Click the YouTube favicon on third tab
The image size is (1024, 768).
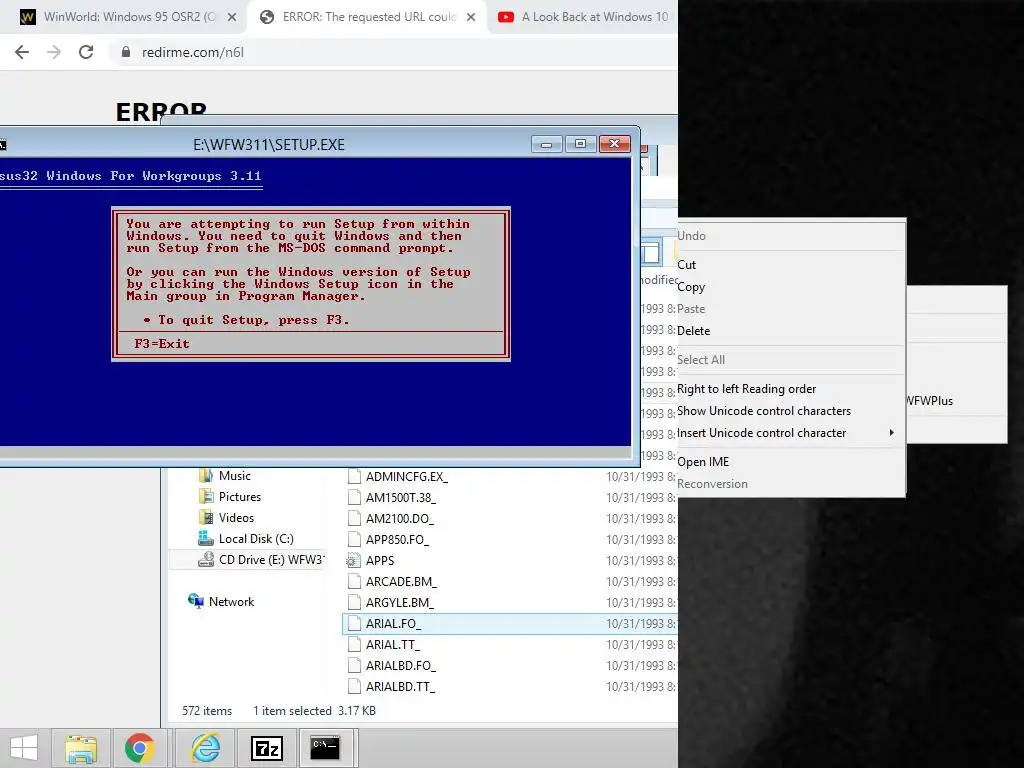tap(506, 17)
